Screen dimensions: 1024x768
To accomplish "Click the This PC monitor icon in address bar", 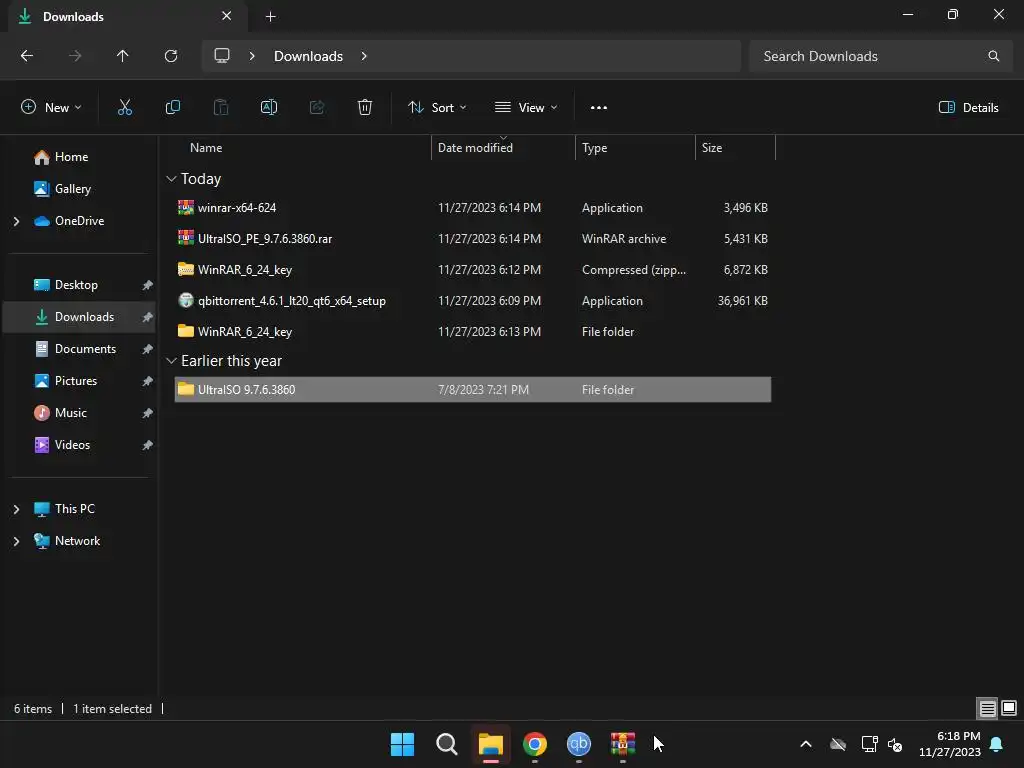I will pos(222,56).
